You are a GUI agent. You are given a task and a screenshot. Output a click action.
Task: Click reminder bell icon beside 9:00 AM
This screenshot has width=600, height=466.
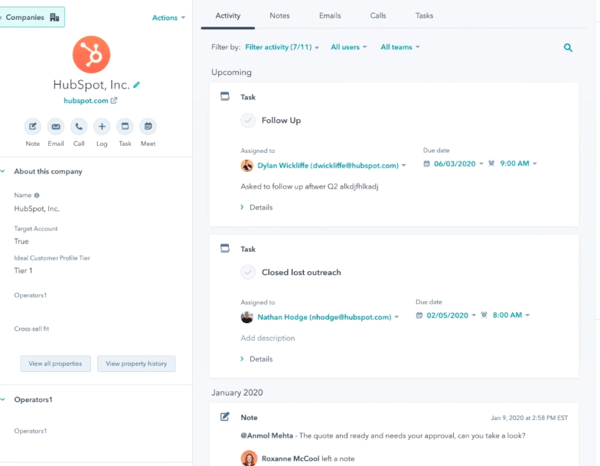[x=492, y=163]
